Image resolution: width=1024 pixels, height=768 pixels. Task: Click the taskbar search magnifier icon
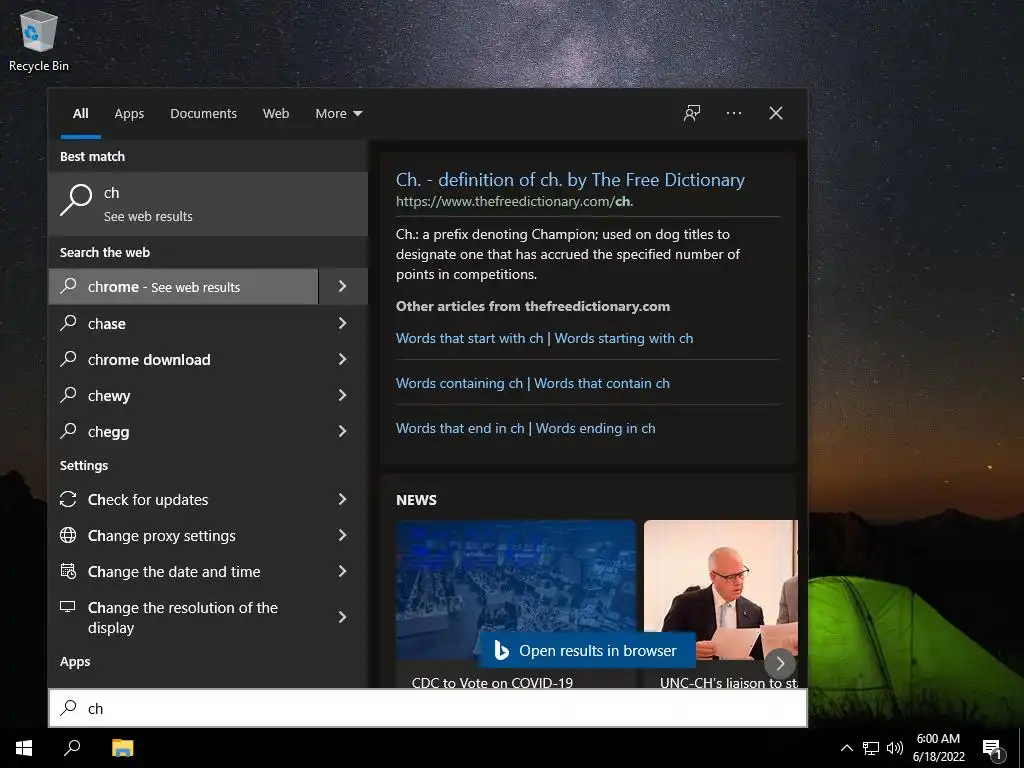(72, 748)
